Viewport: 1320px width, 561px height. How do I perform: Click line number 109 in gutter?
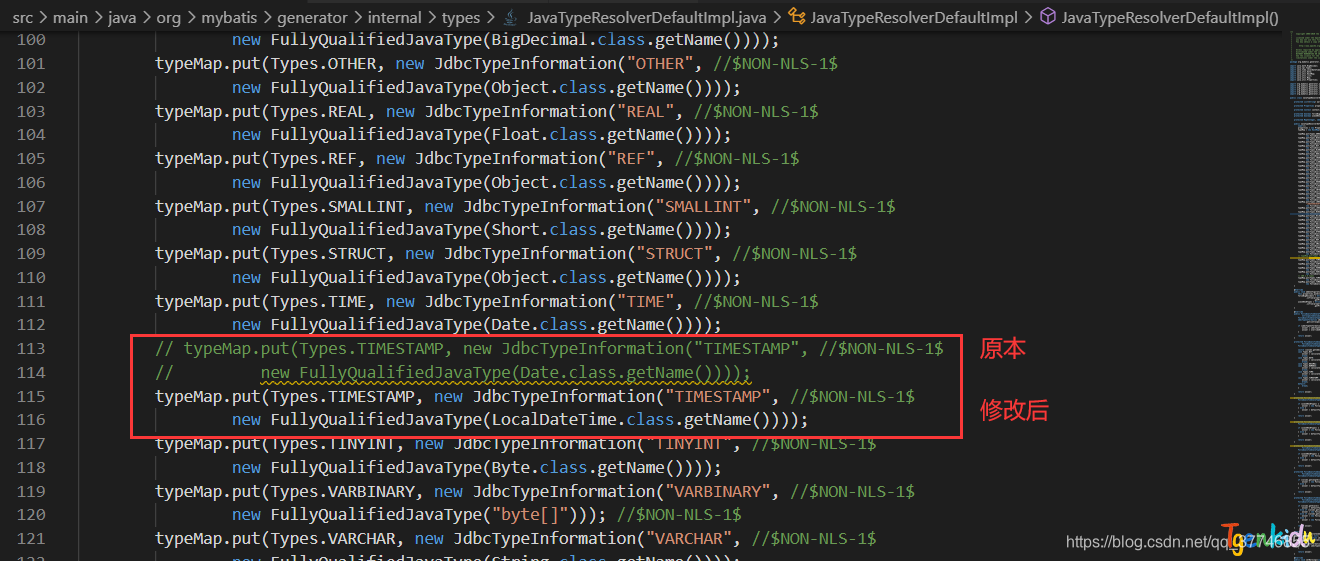point(31,253)
